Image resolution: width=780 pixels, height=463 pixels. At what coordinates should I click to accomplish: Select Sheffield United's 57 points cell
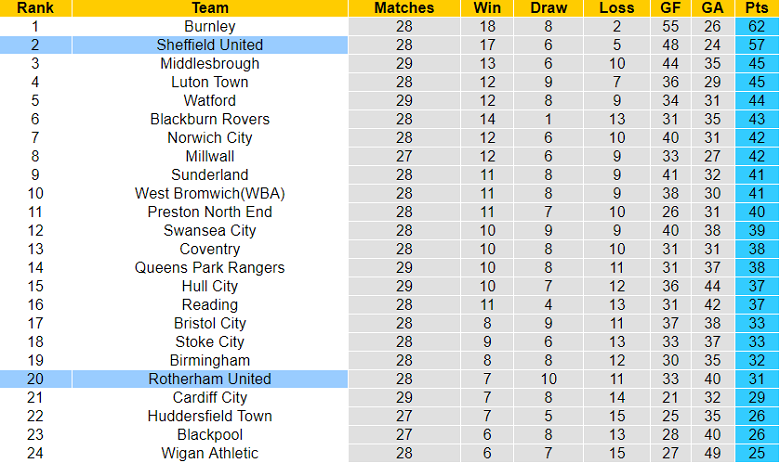point(757,45)
